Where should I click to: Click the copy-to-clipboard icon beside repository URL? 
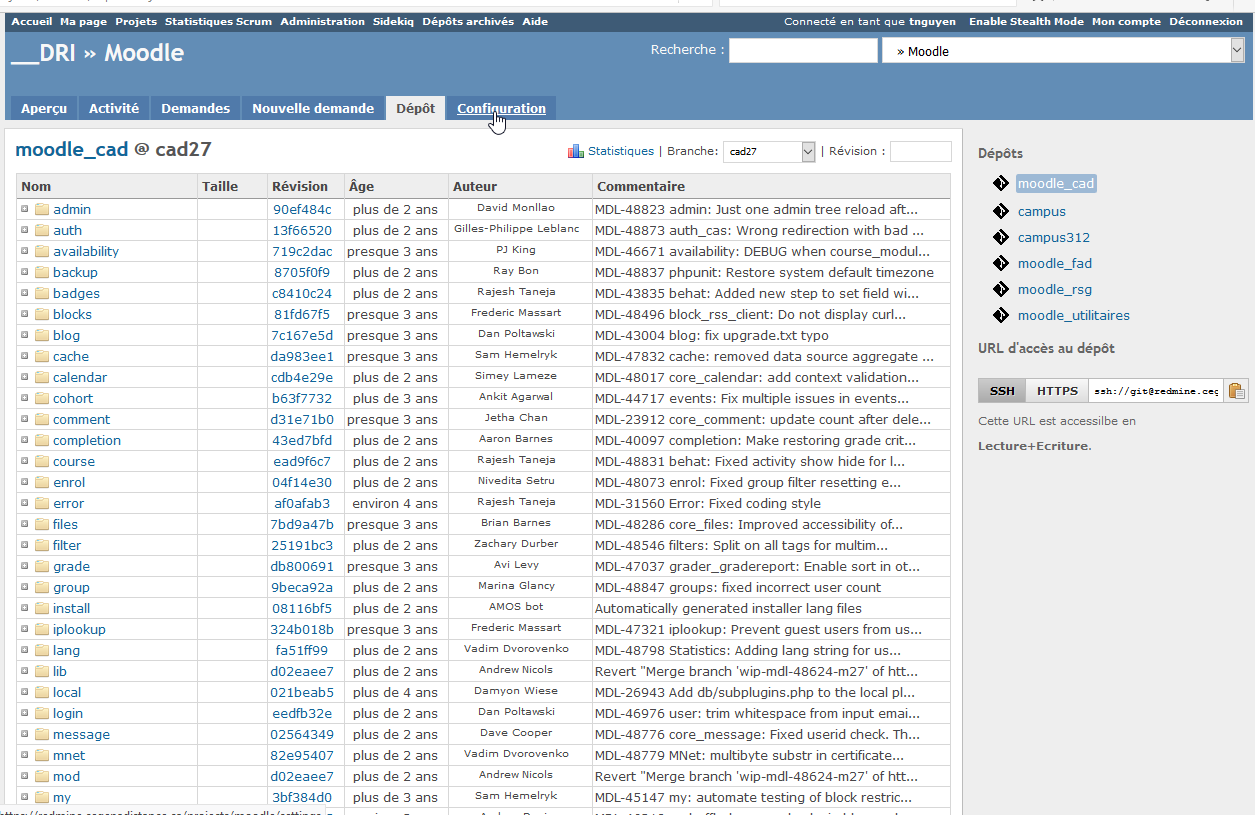1237,391
